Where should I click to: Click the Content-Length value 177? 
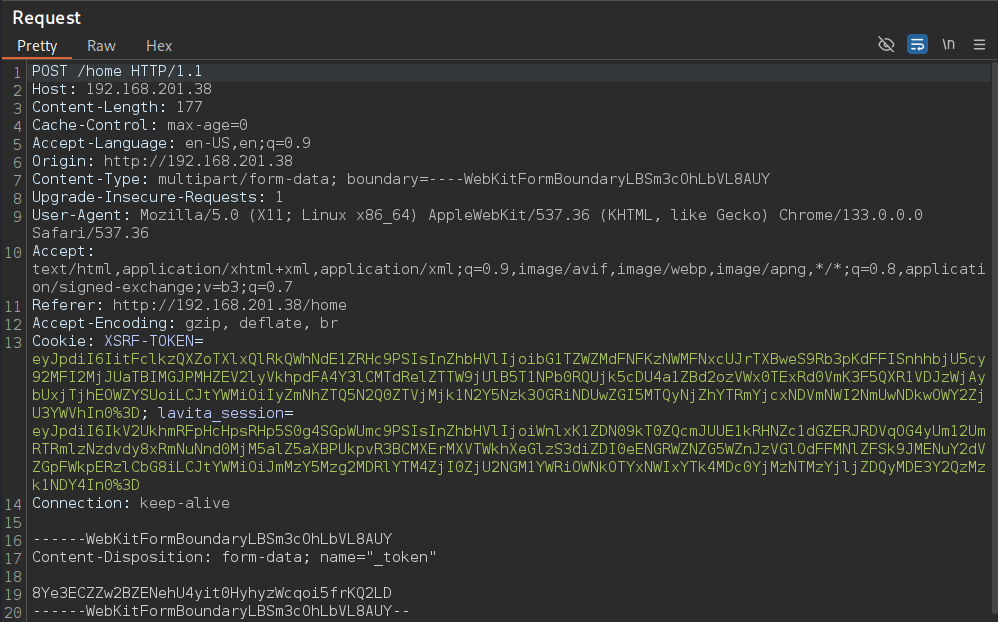190,107
